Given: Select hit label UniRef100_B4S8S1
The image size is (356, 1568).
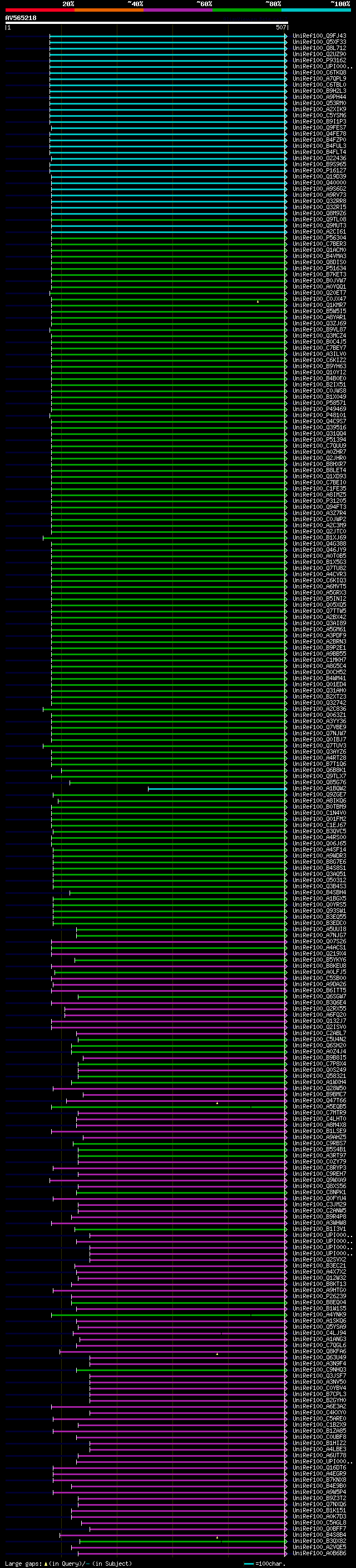Looking at the screenshot, I should point(319,868).
